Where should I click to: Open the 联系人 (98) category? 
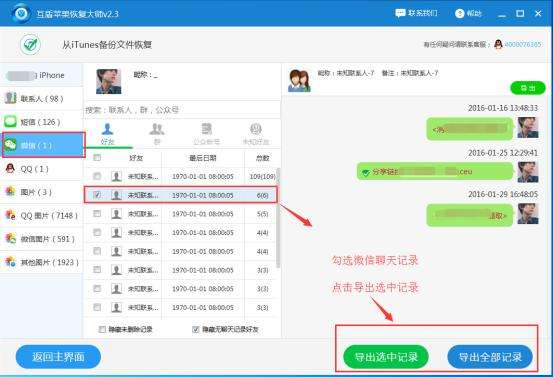tap(41, 98)
